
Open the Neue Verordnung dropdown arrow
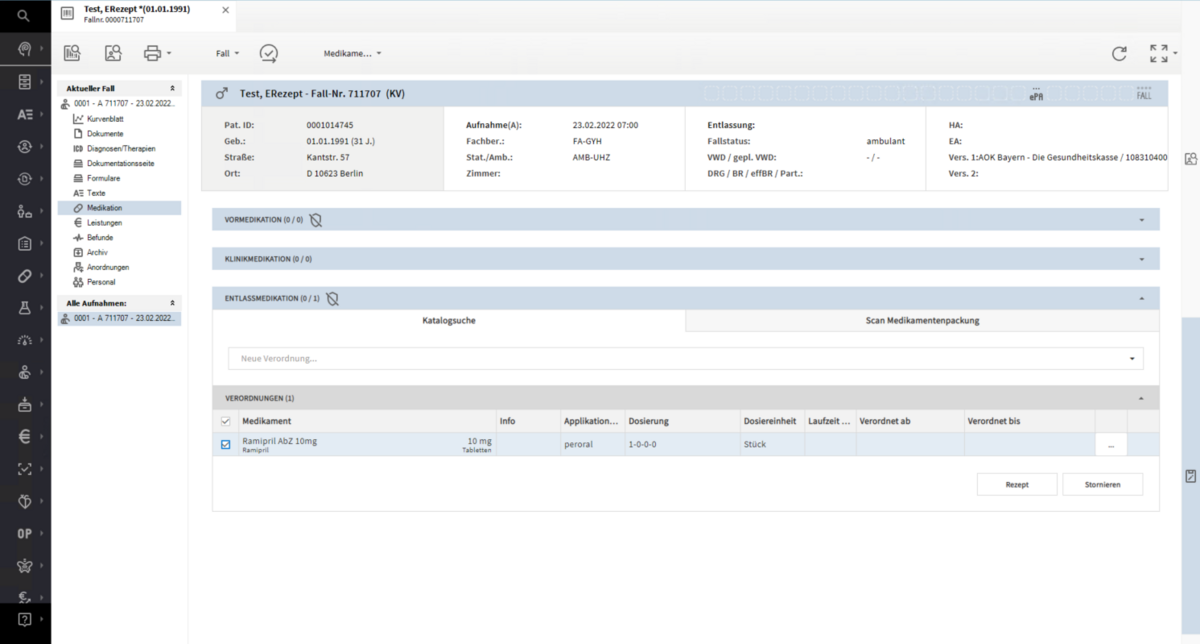pyautogui.click(x=1132, y=358)
